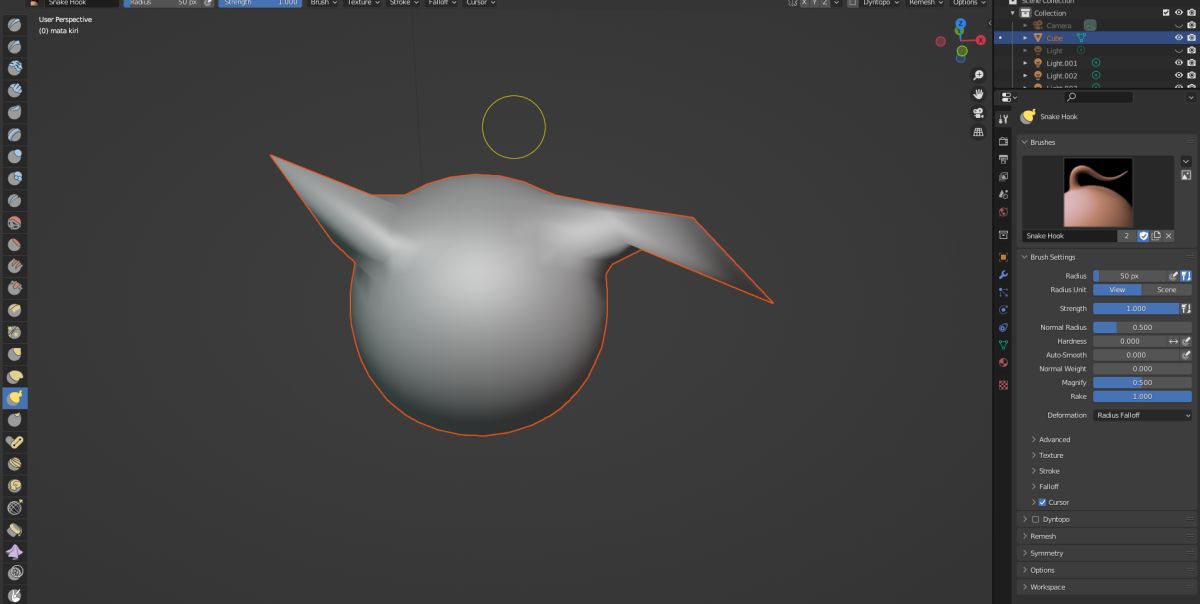Open the Tool properties tab

pos(1003,119)
